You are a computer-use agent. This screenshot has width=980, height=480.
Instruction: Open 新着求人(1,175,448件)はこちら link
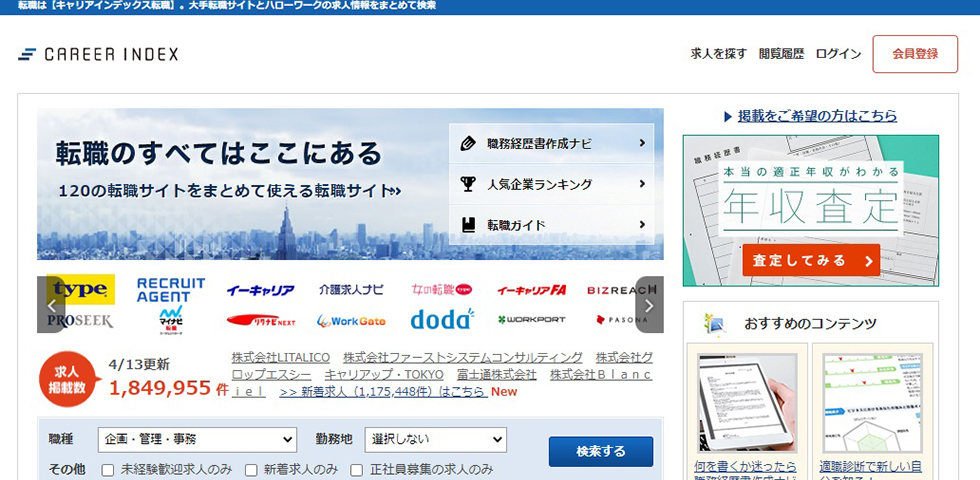384,391
